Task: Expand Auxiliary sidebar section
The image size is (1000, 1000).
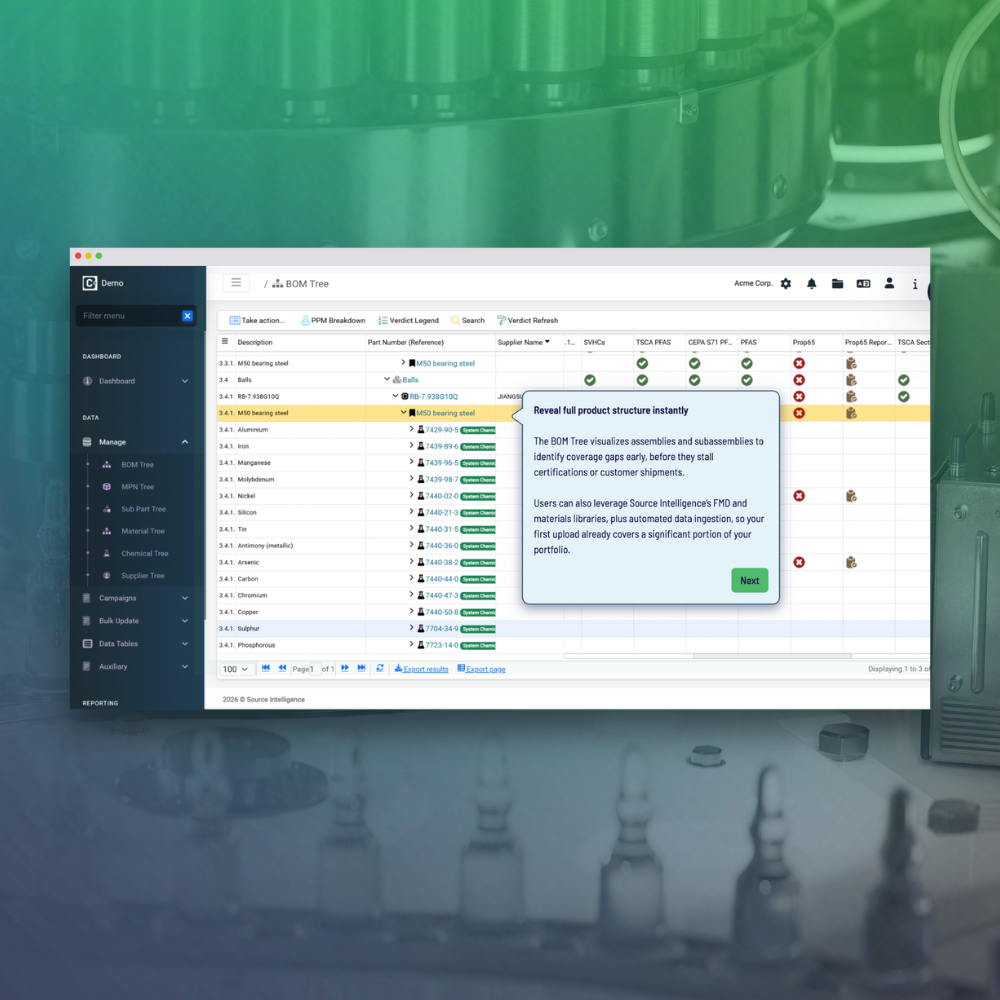Action: tap(135, 666)
